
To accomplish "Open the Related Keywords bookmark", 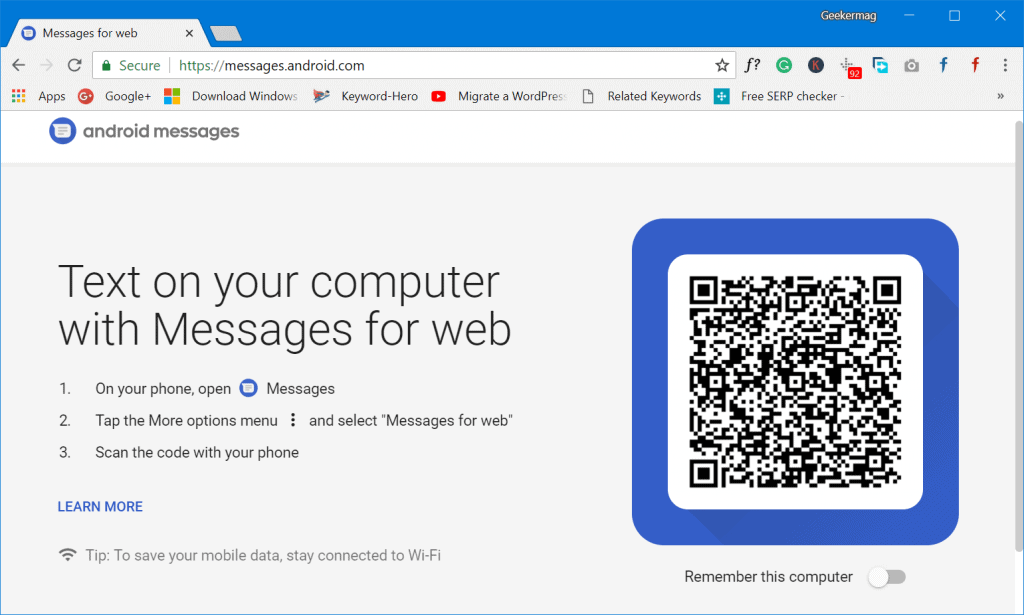I will [642, 96].
